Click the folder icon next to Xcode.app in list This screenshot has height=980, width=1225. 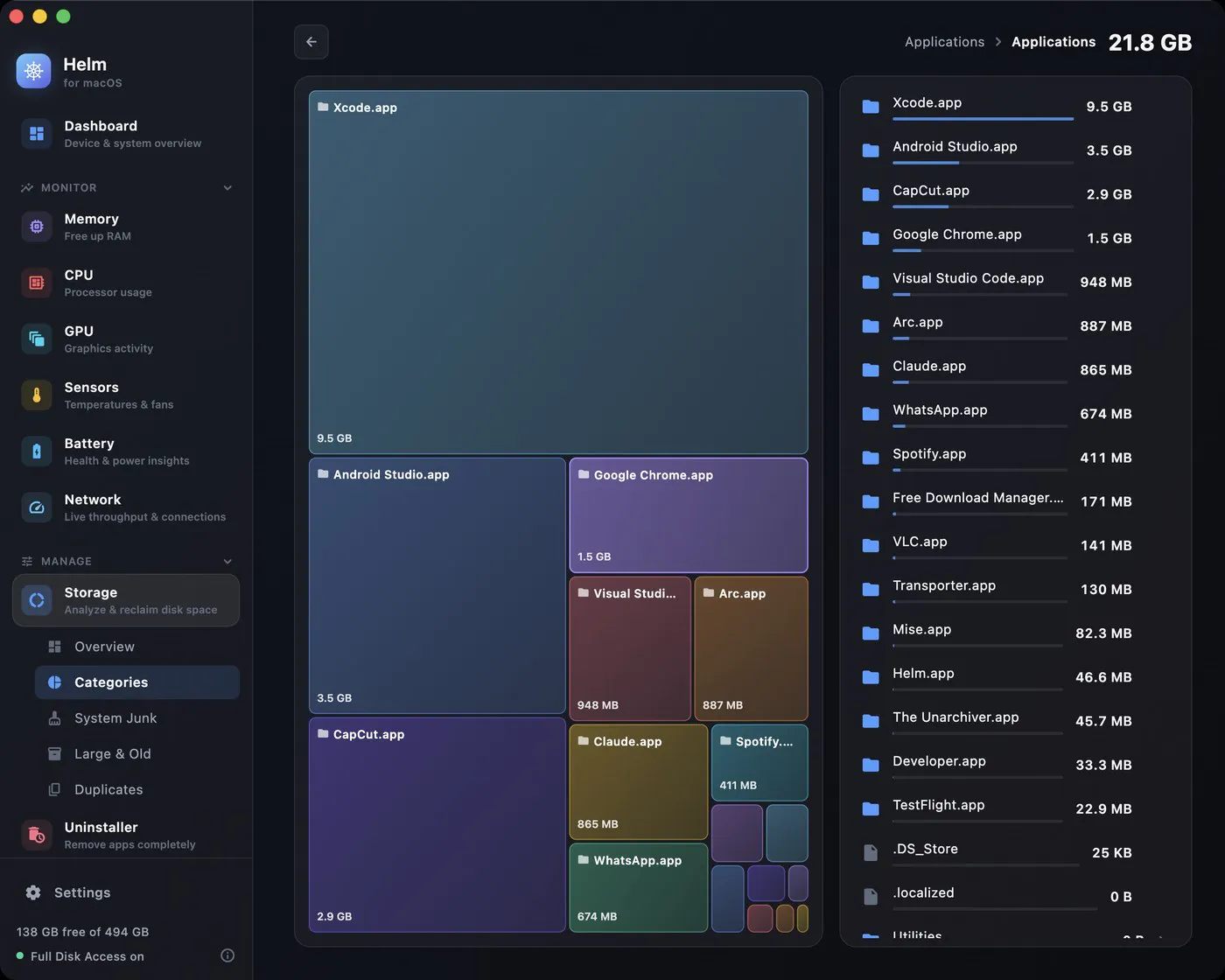pyautogui.click(x=871, y=107)
